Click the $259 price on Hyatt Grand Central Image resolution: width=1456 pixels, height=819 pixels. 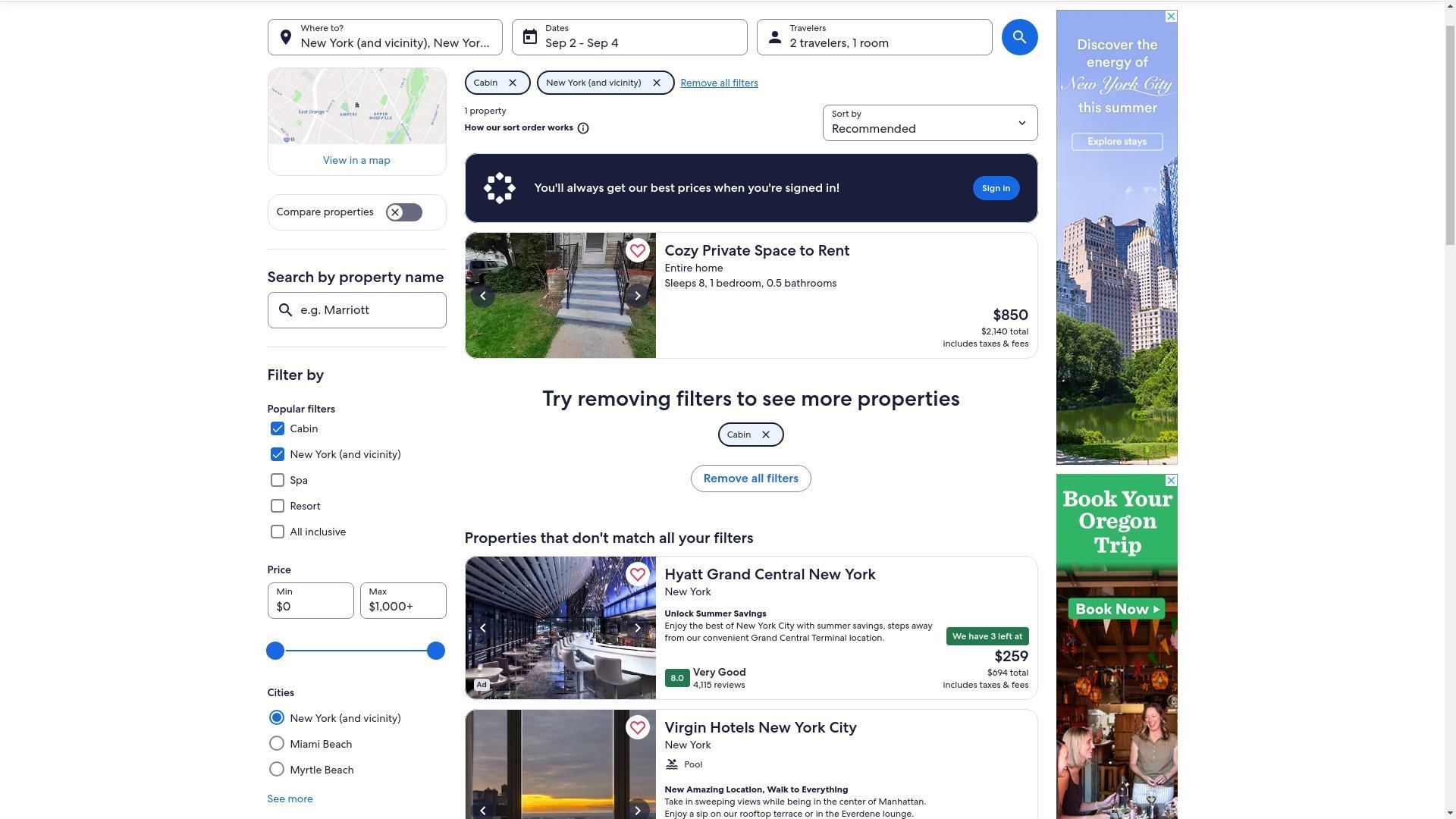pyautogui.click(x=1011, y=656)
